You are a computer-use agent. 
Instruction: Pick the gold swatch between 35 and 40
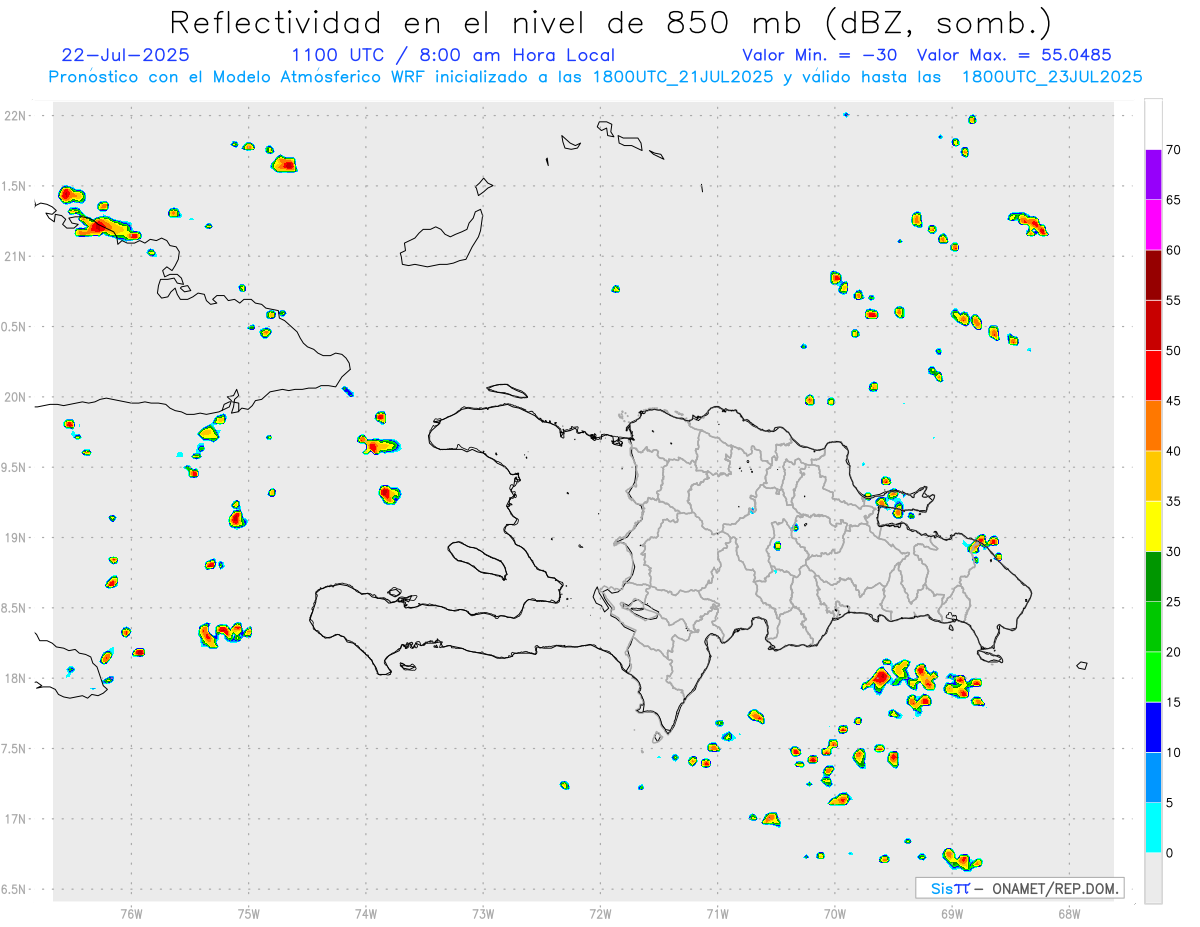click(1153, 476)
